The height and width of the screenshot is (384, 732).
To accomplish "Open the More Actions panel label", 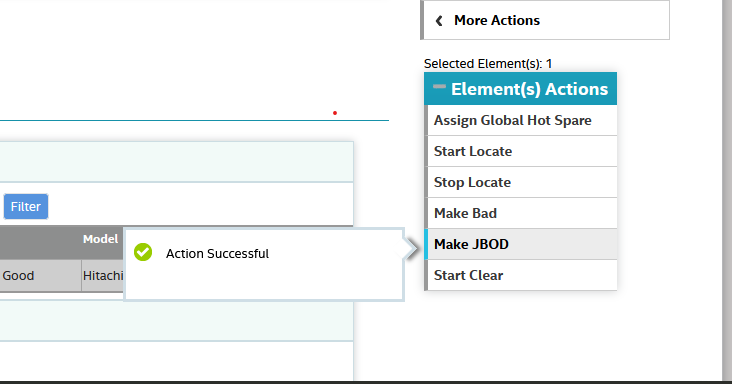I will 497,21.
